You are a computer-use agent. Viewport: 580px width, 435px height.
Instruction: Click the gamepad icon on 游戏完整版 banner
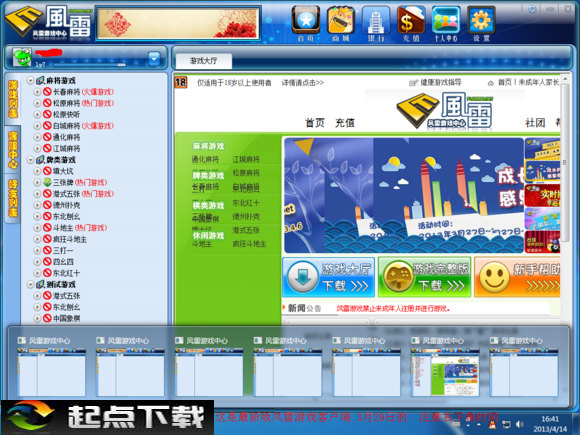pyautogui.click(x=398, y=277)
